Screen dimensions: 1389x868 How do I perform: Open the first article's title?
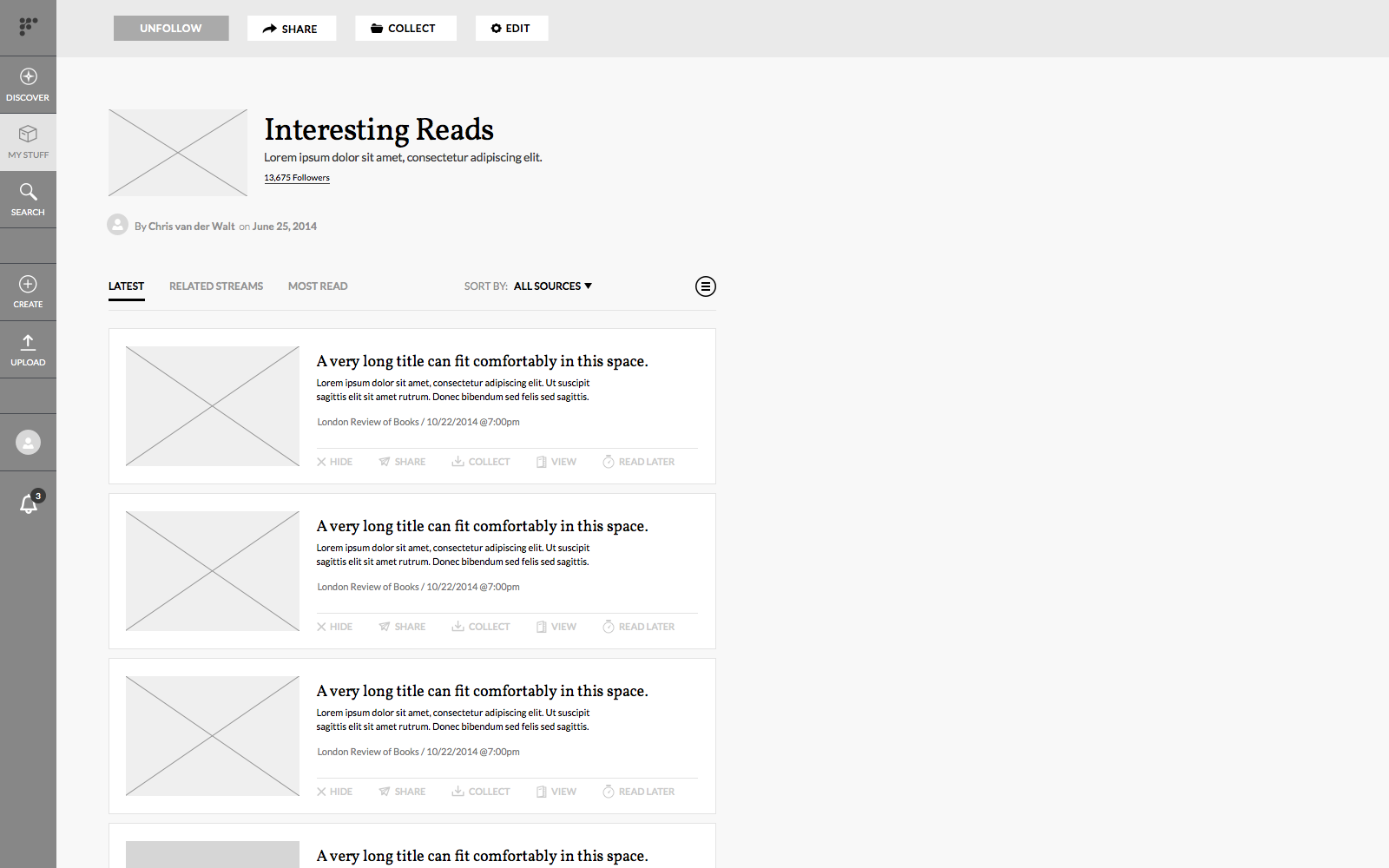[482, 361]
